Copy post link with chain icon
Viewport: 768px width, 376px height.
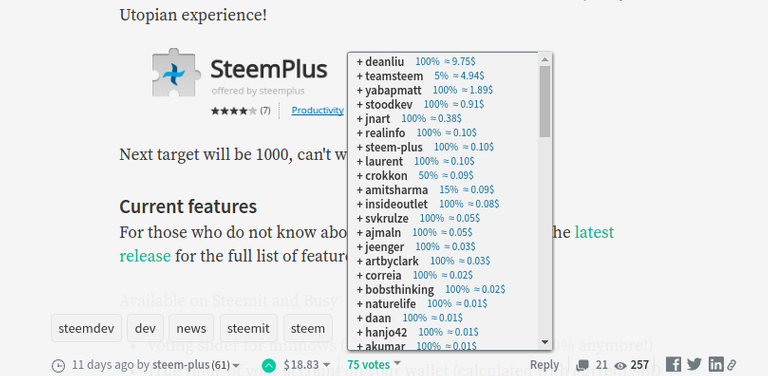click(x=731, y=365)
